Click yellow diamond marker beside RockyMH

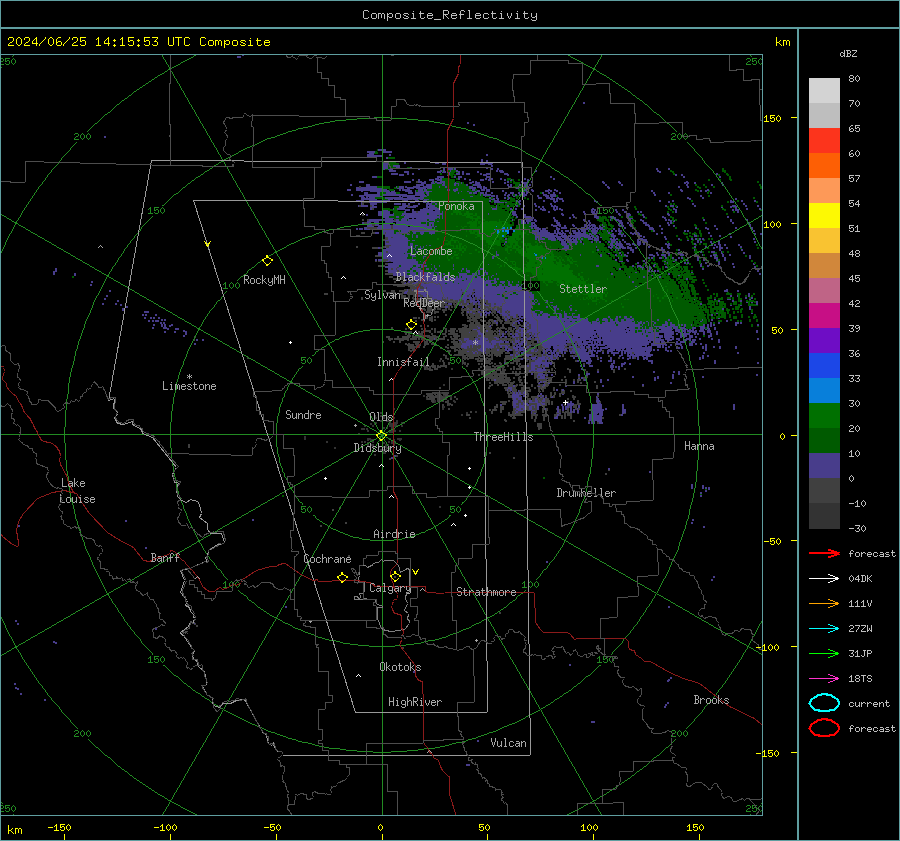[267, 261]
